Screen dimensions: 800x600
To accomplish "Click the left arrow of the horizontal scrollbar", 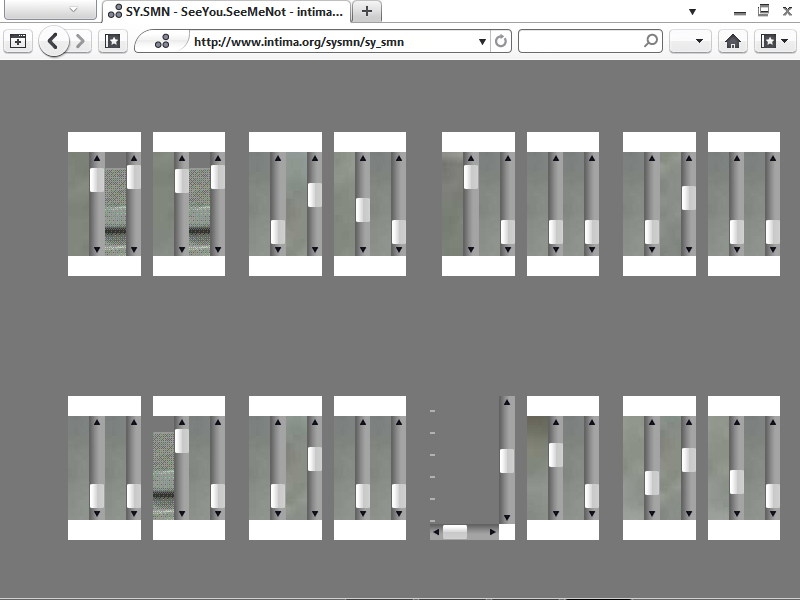I will (435, 532).
